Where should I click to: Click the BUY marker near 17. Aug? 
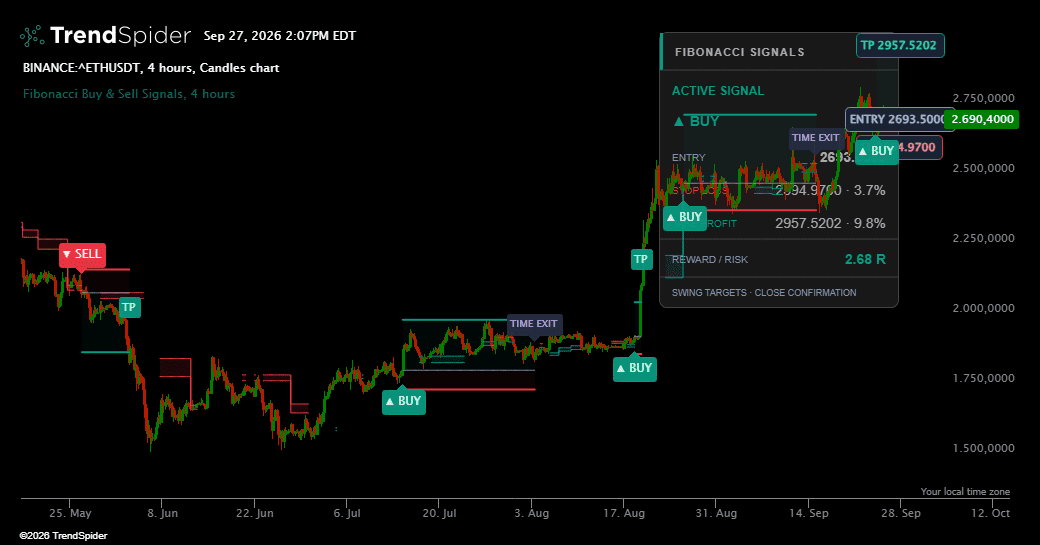[x=635, y=367]
